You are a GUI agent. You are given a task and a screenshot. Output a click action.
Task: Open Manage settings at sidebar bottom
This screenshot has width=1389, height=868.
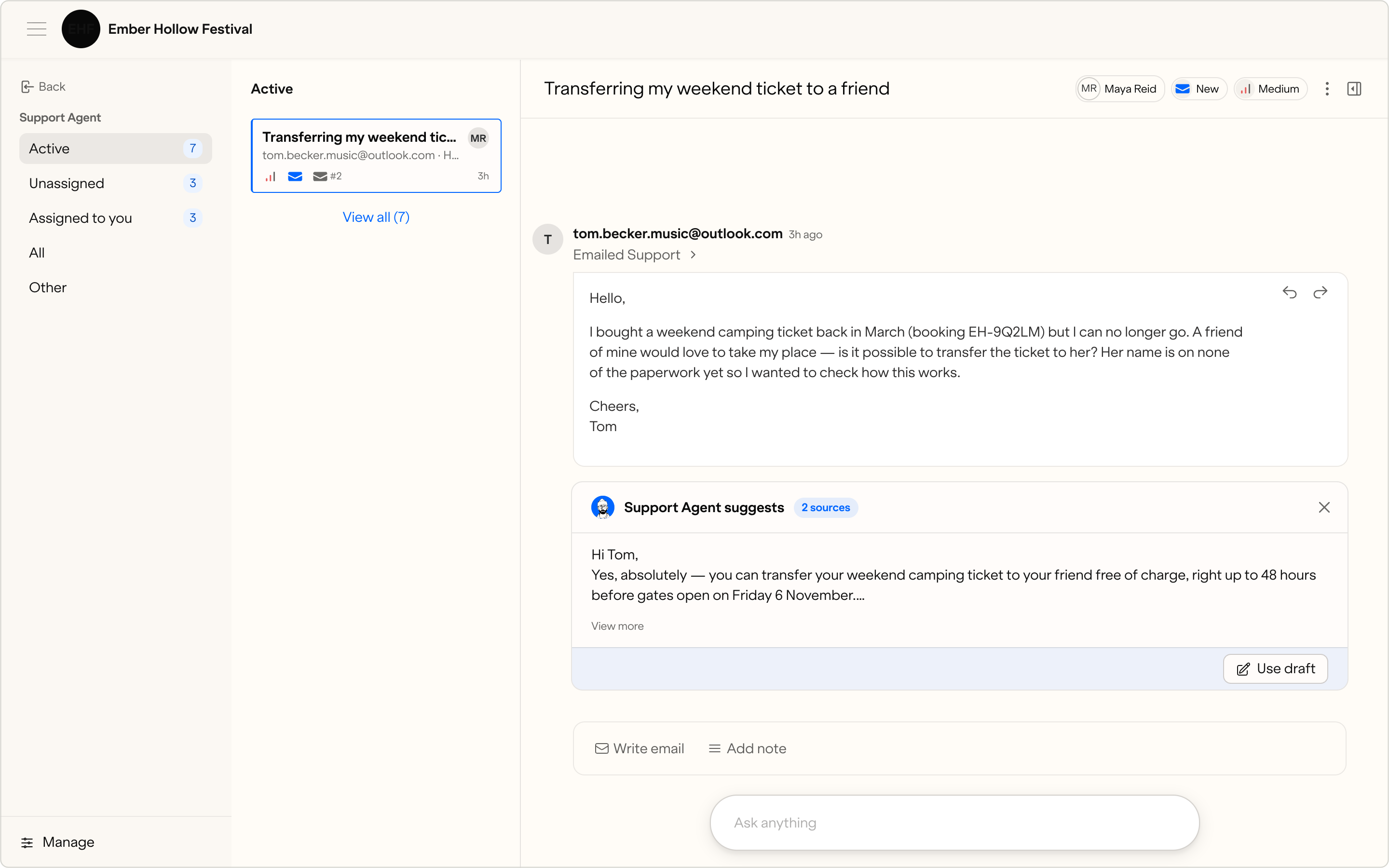(x=57, y=842)
